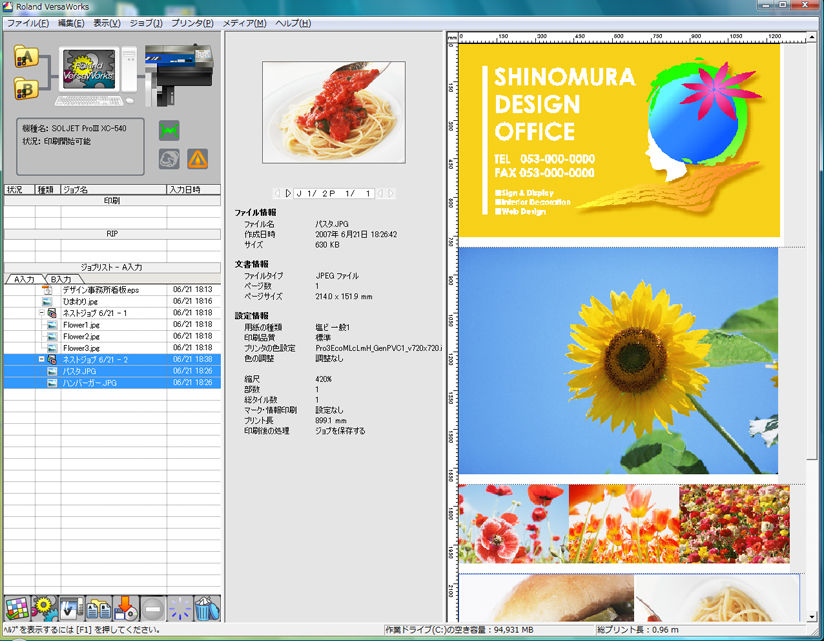Delete job with trash can icon
This screenshot has height=641, width=824.
[206, 607]
